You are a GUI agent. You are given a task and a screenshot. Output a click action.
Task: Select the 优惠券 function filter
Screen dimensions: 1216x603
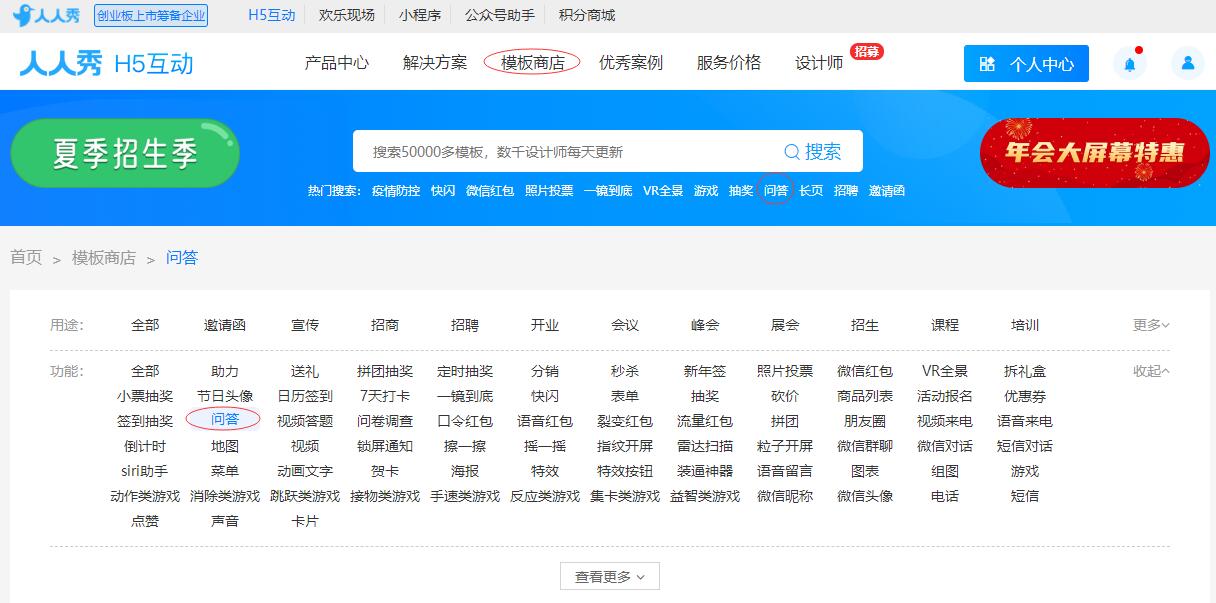(1025, 396)
